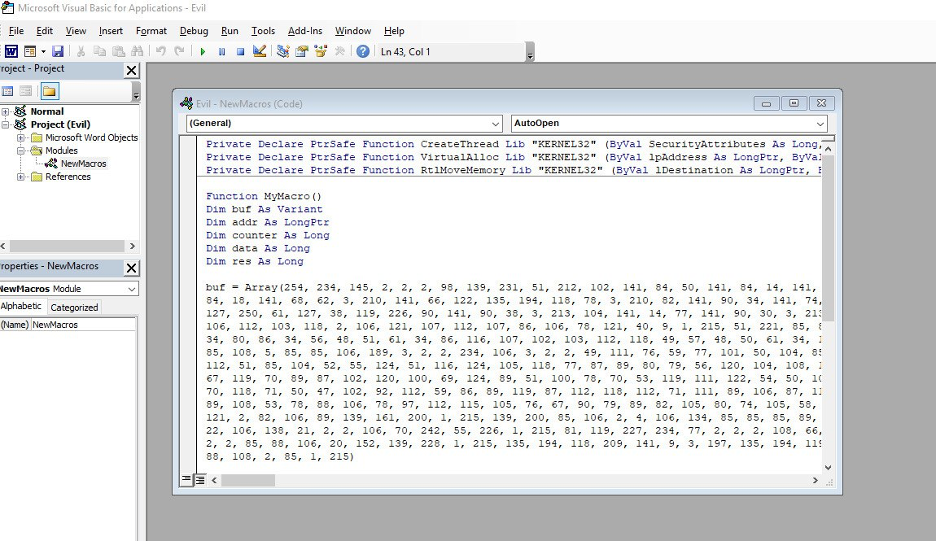
Task: Open the View menu
Action: tap(76, 31)
